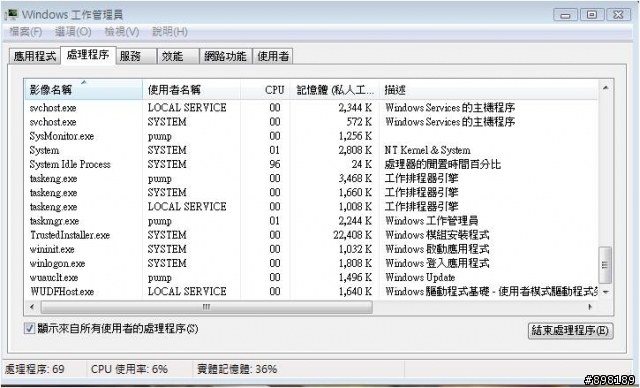The image size is (640, 388).
Task: Click the Task Manager title bar icon
Action: click(11, 14)
